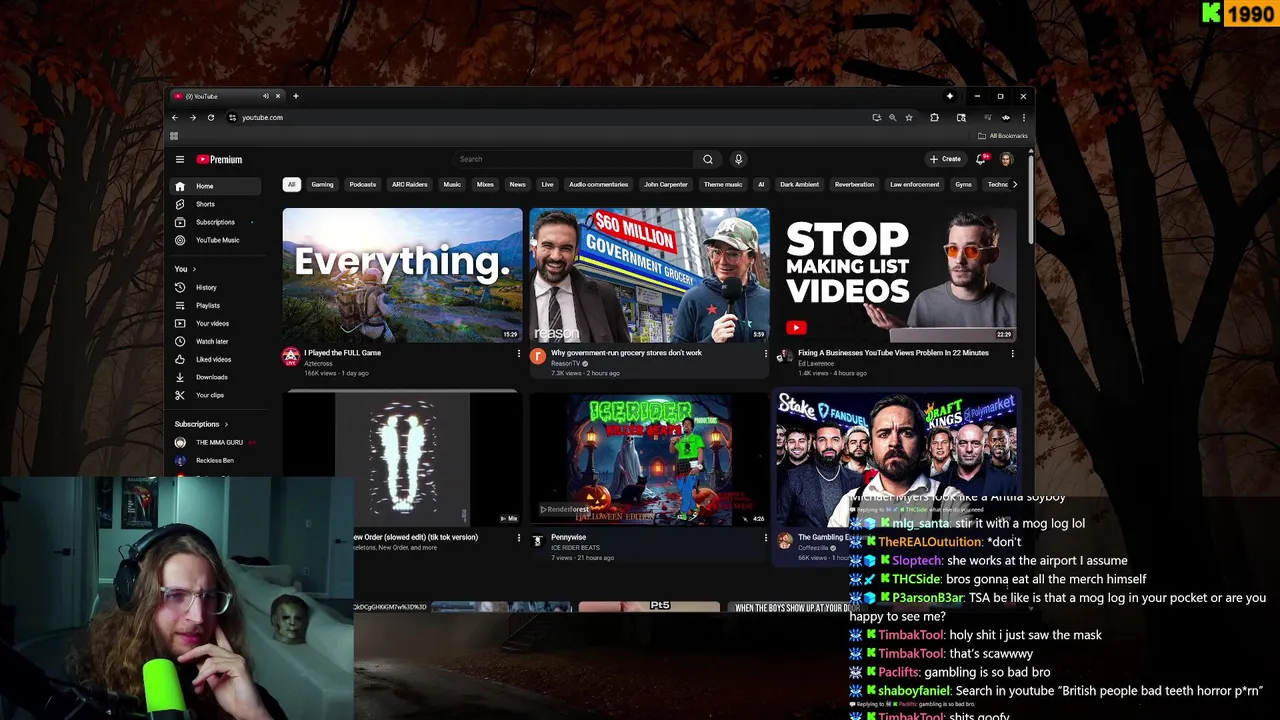Open Subscriptions in the sidebar
The height and width of the screenshot is (720, 1280).
[x=213, y=222]
